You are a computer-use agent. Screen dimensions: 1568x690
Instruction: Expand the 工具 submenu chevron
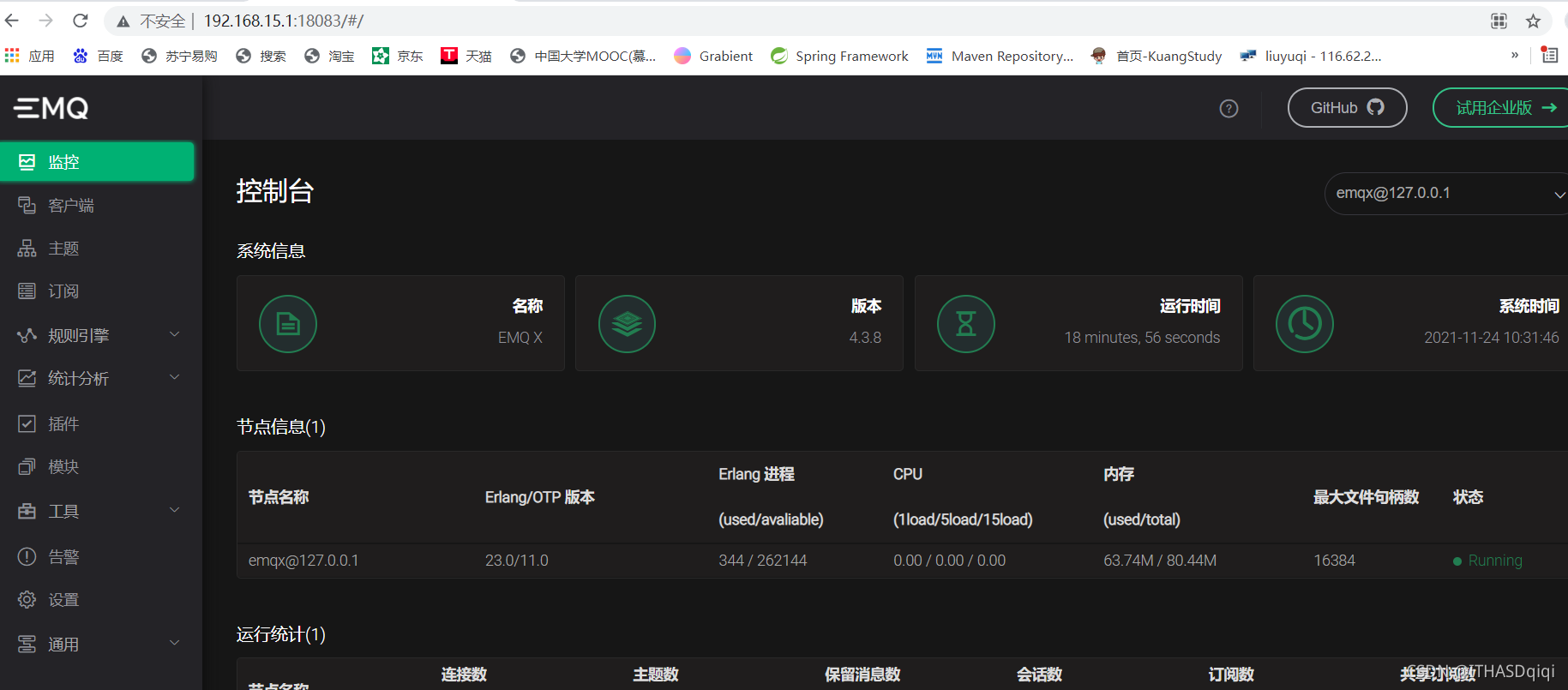point(175,510)
